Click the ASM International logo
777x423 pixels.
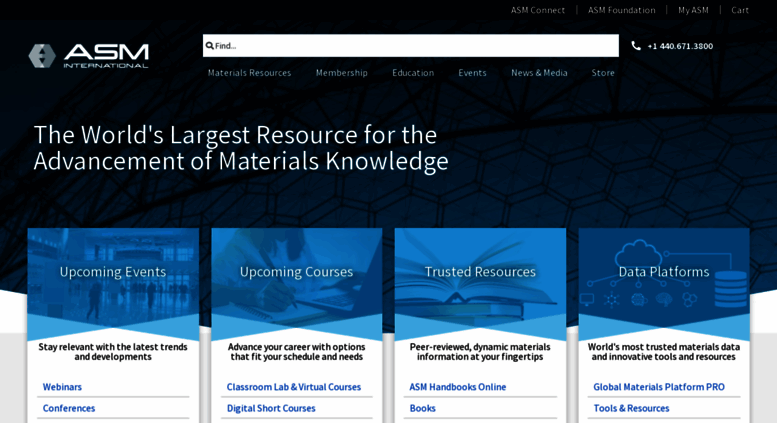89,56
